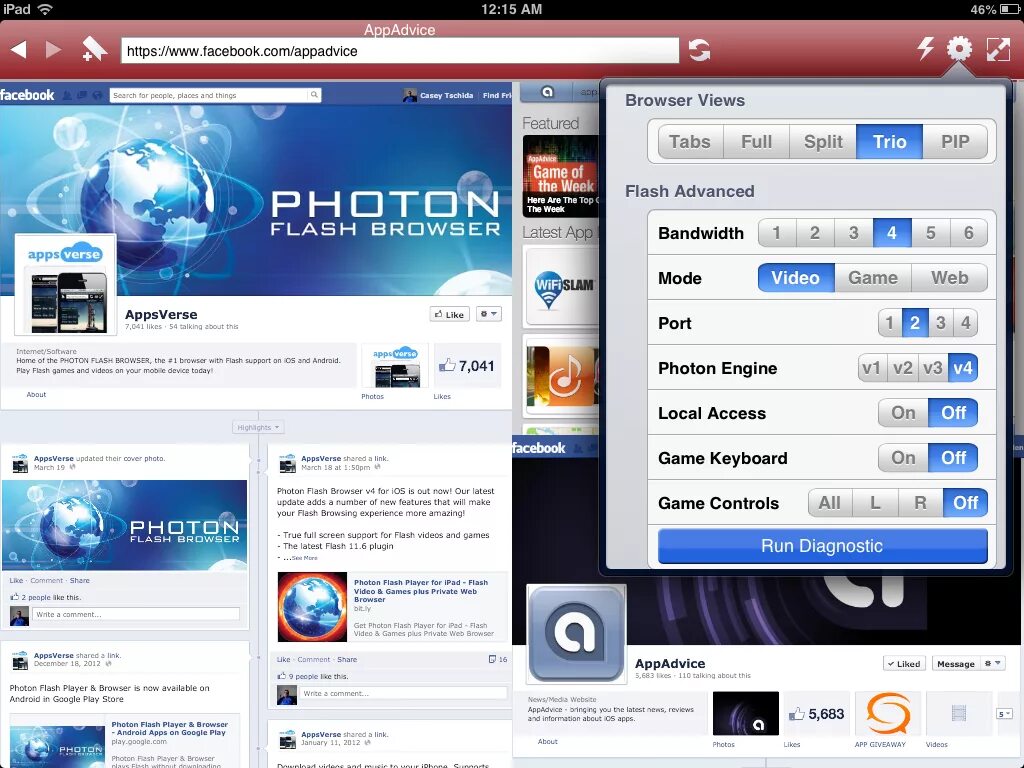Open the AppAdvice Videos tile
Screen dimensions: 1024x768
tap(958, 714)
